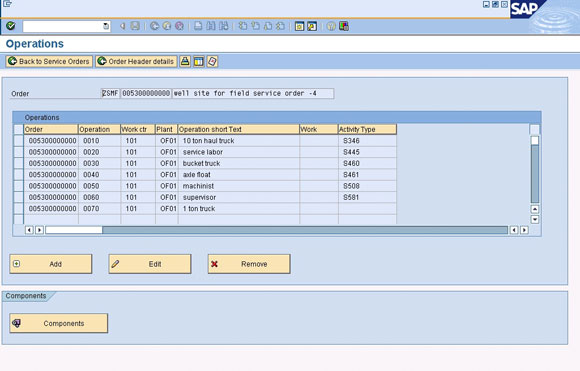Image resolution: width=580 pixels, height=371 pixels.
Task: Click the Create new session icon
Action: 299,26
